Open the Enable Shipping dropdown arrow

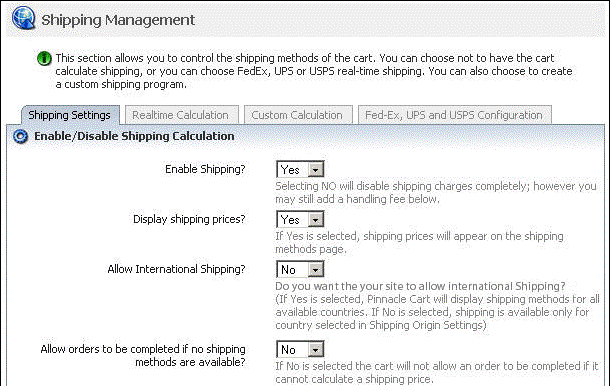coord(316,170)
